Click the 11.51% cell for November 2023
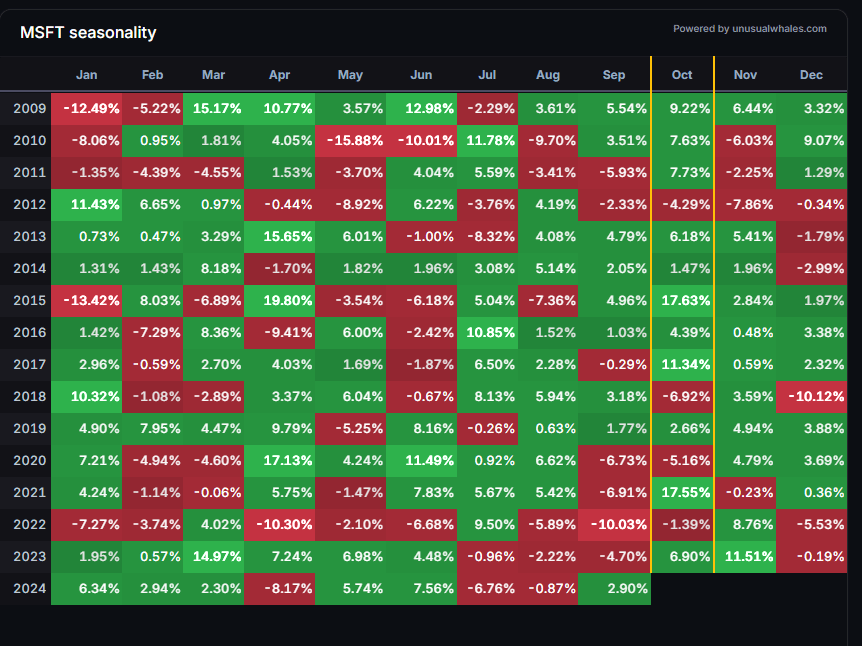 [x=745, y=556]
